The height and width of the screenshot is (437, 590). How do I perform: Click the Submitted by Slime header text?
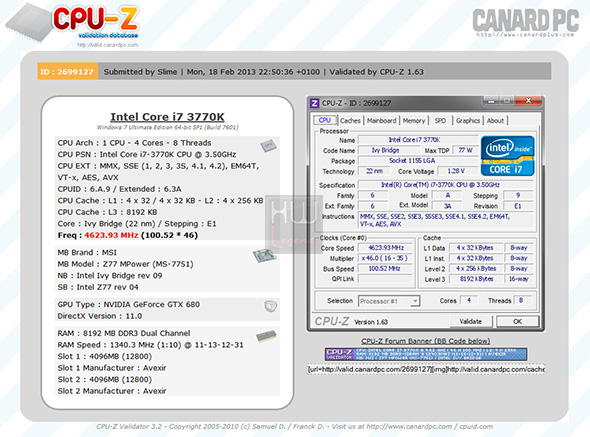pos(140,72)
